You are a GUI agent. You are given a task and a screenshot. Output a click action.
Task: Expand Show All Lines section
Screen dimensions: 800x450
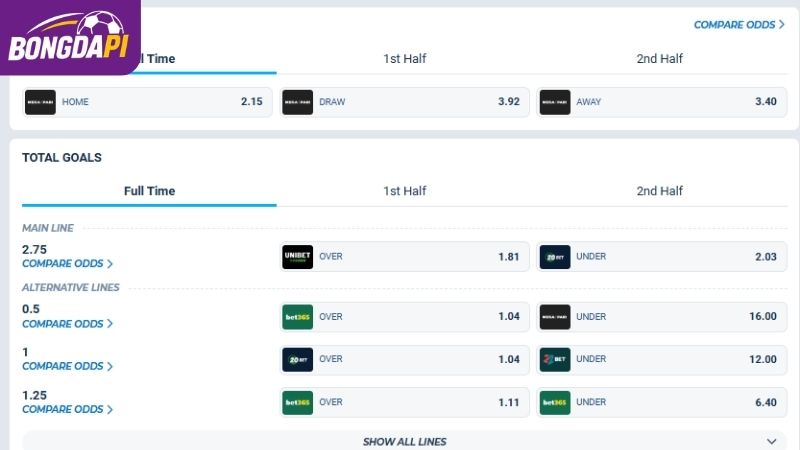(x=405, y=441)
